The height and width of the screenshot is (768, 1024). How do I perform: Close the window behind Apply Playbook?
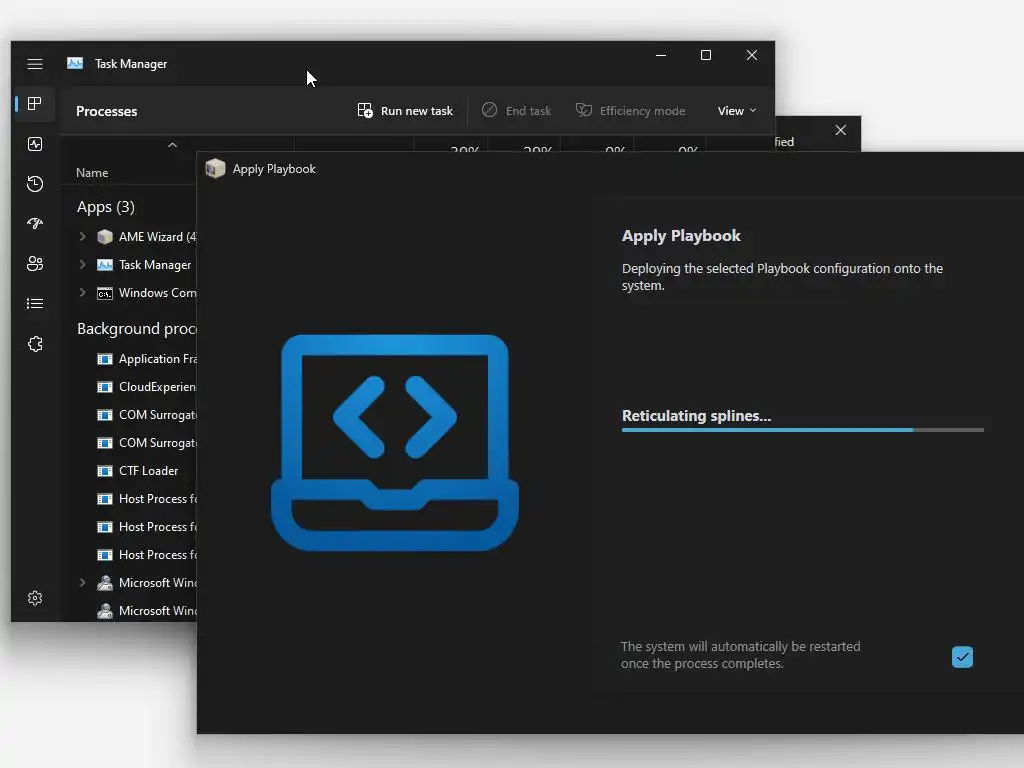[x=840, y=130]
